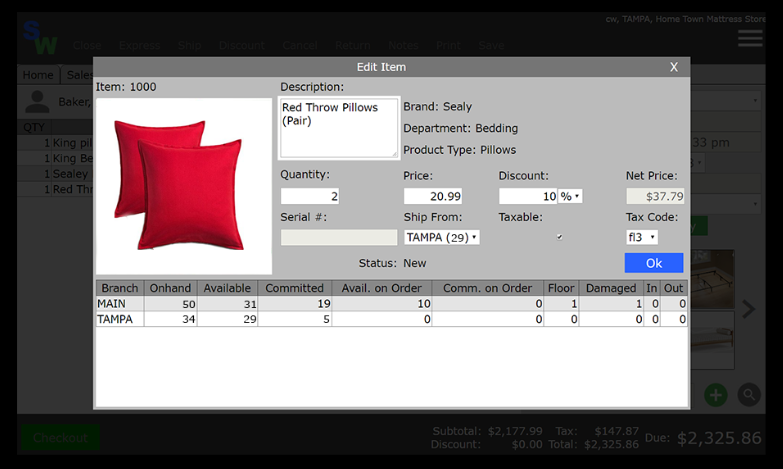Select the MAIN branch row
The image size is (783, 469).
(x=392, y=304)
